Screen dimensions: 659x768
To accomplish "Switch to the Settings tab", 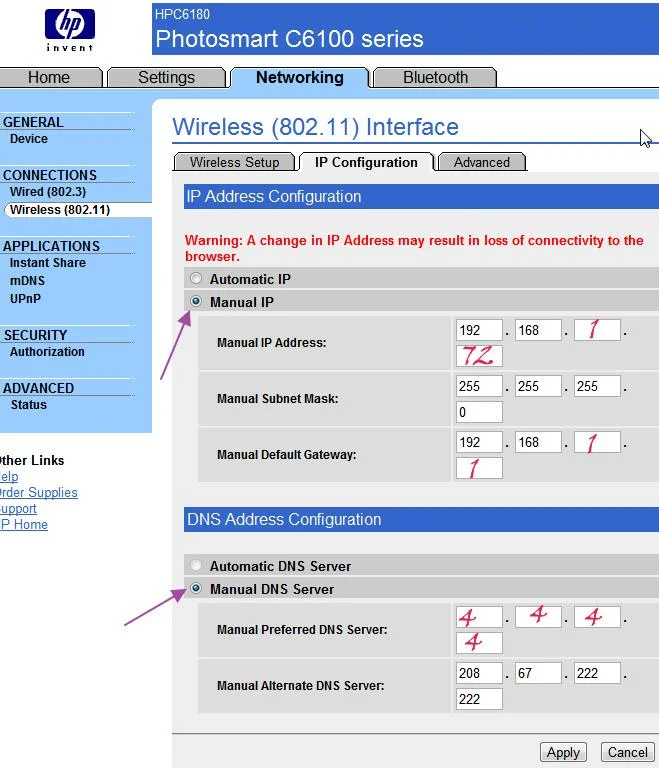I will click(167, 77).
